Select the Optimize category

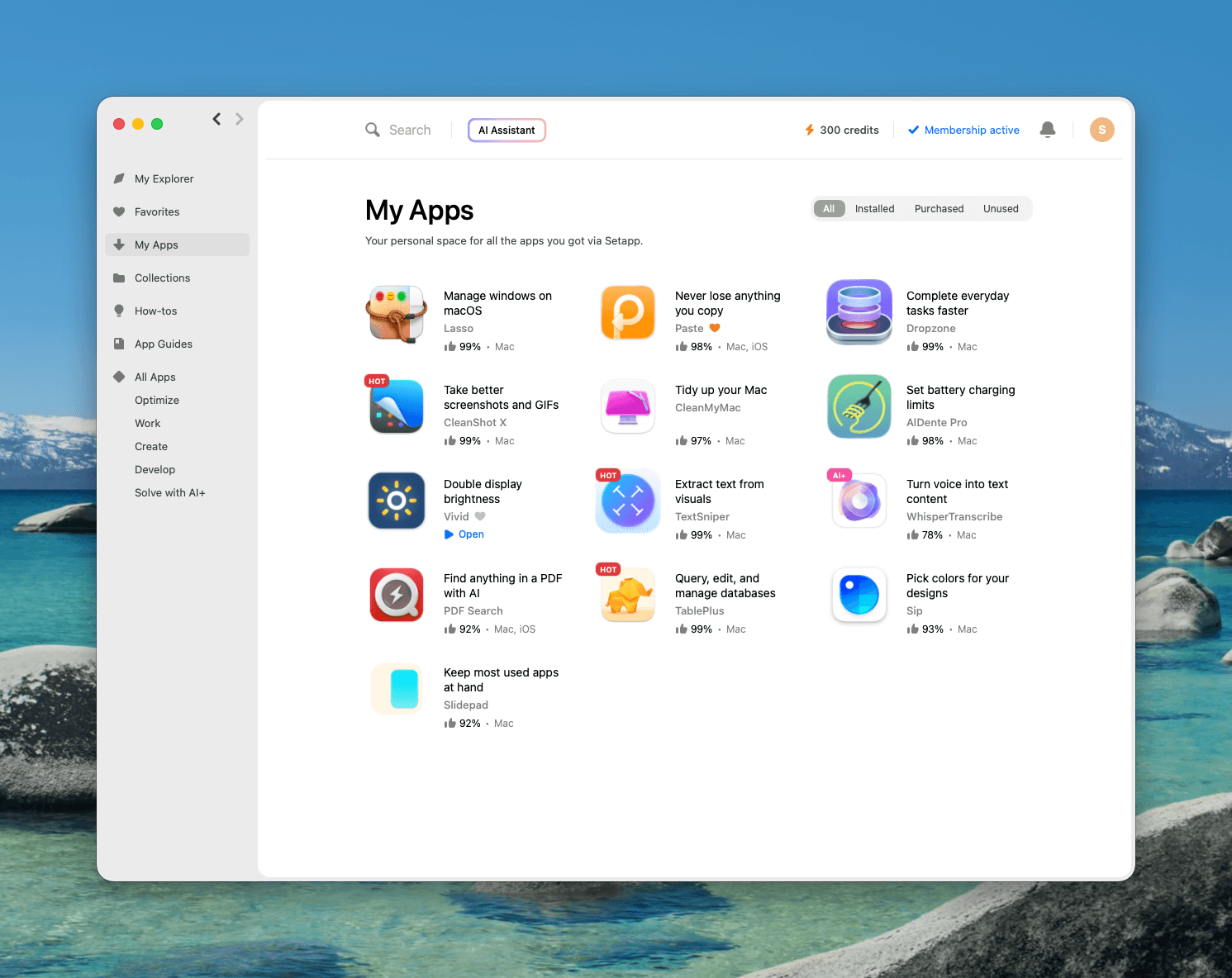pyautogui.click(x=157, y=400)
